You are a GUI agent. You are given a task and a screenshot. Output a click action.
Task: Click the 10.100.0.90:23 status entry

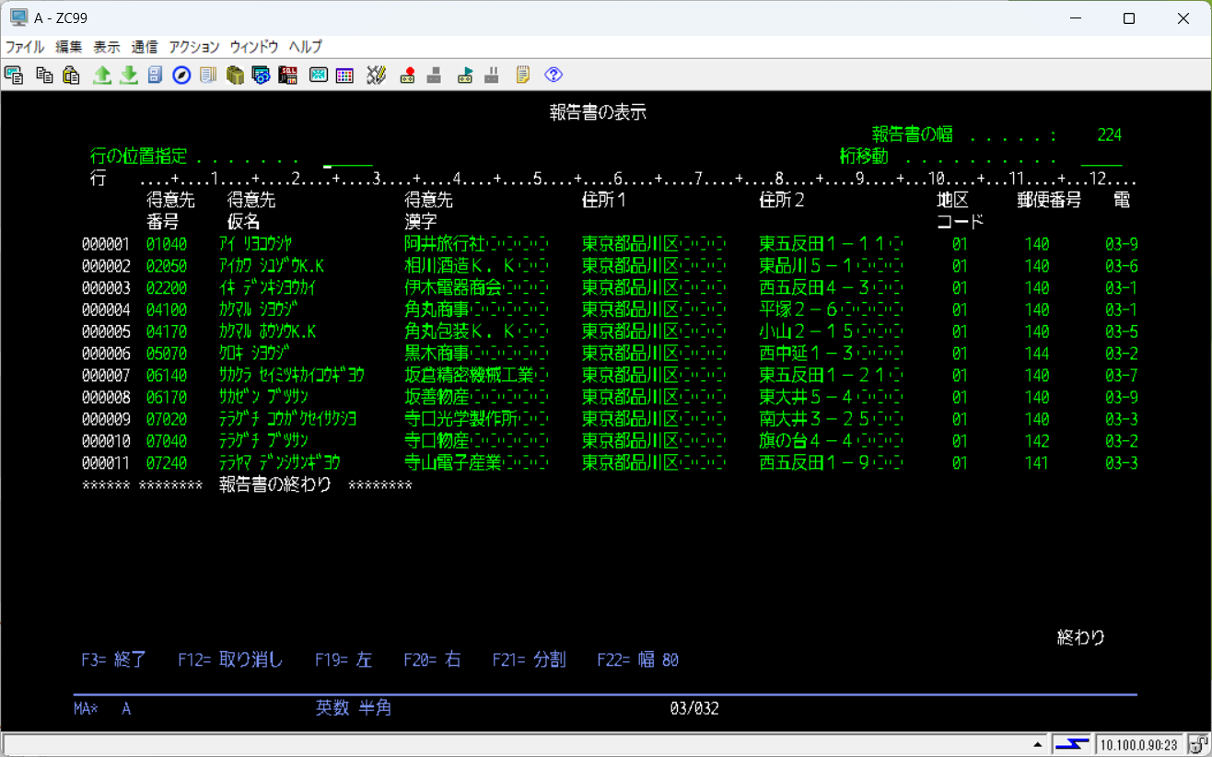[x=1140, y=745]
